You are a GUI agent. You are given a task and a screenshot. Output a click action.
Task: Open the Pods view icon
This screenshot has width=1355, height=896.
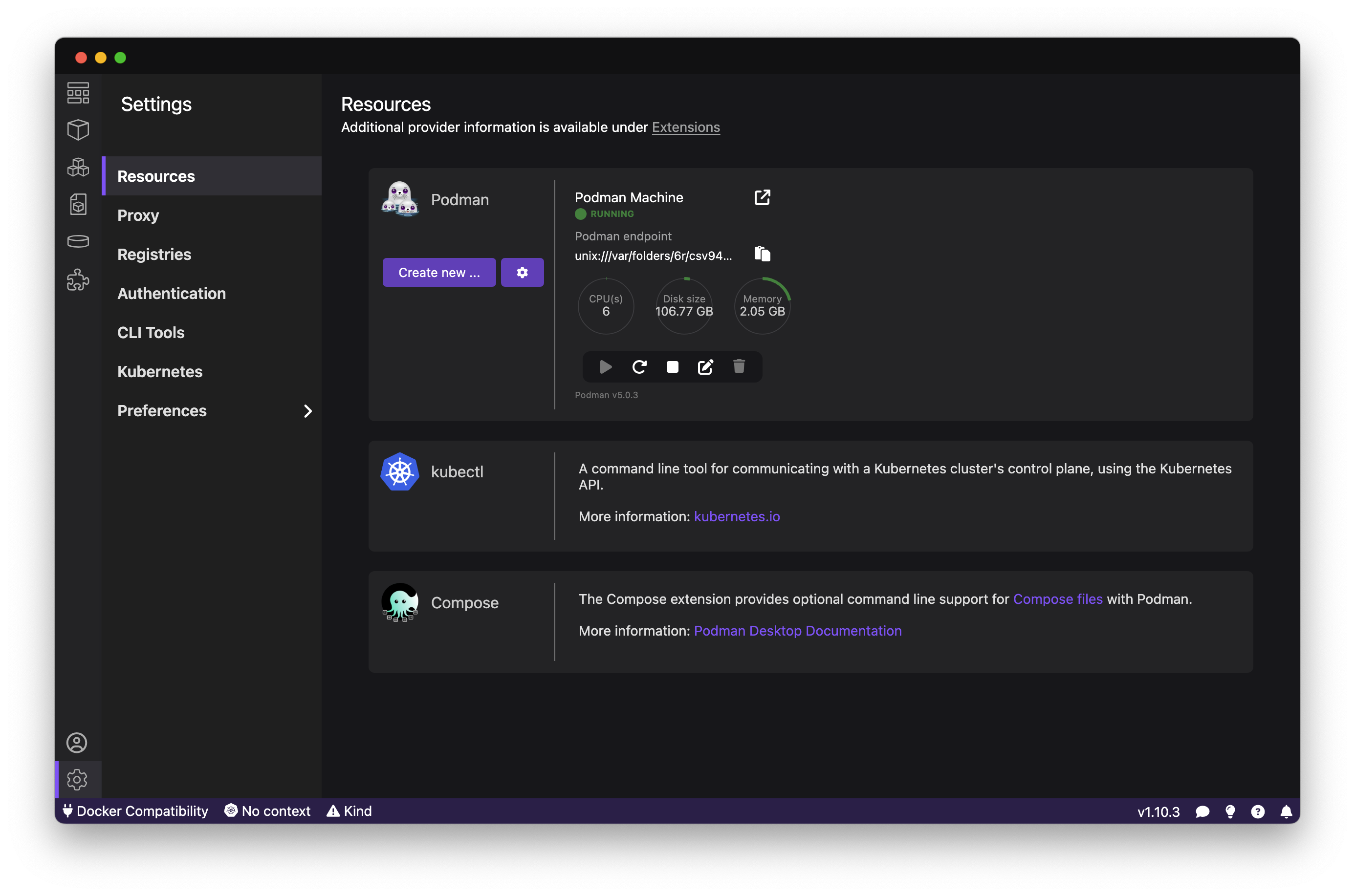(x=78, y=168)
